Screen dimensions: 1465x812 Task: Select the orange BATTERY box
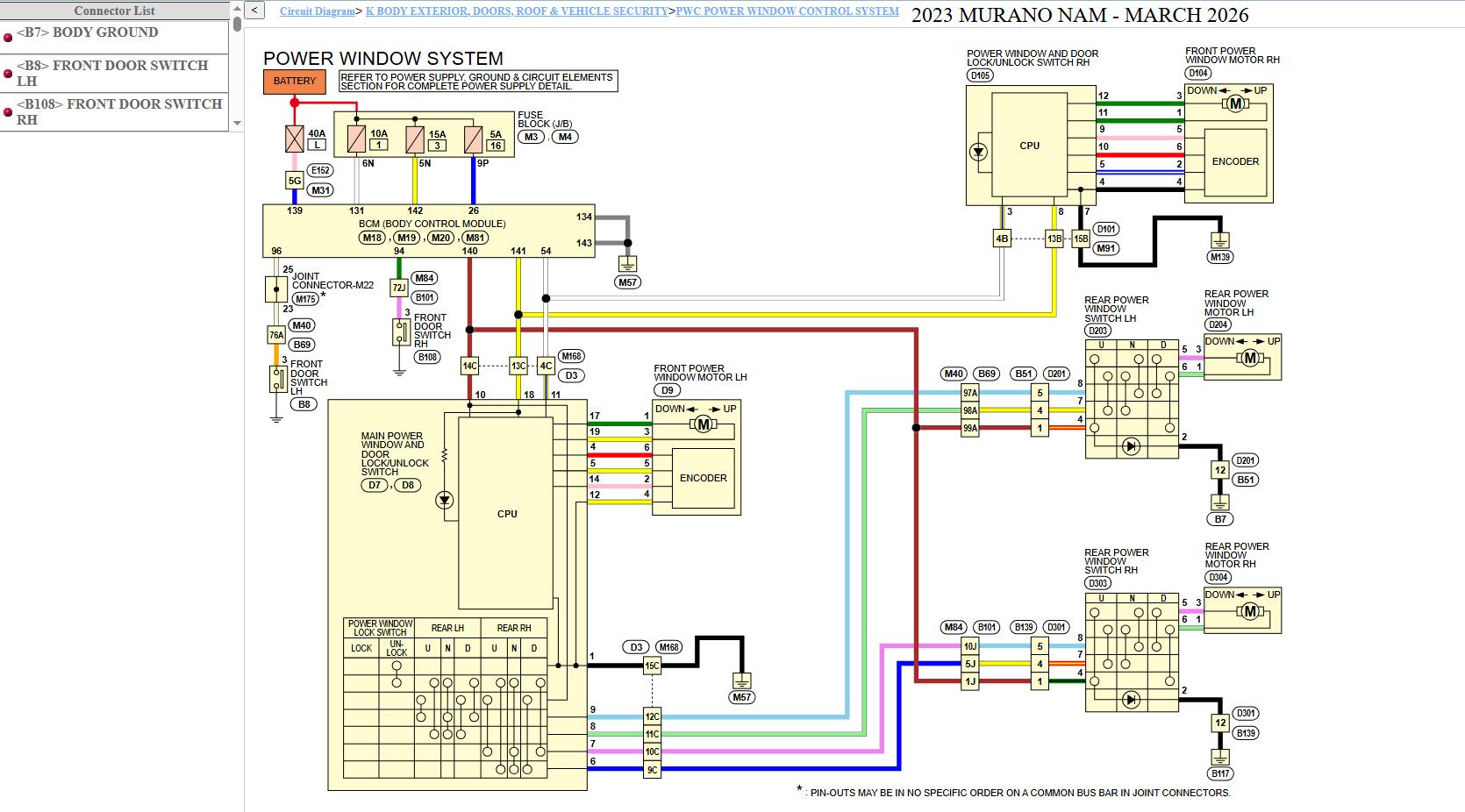point(295,82)
